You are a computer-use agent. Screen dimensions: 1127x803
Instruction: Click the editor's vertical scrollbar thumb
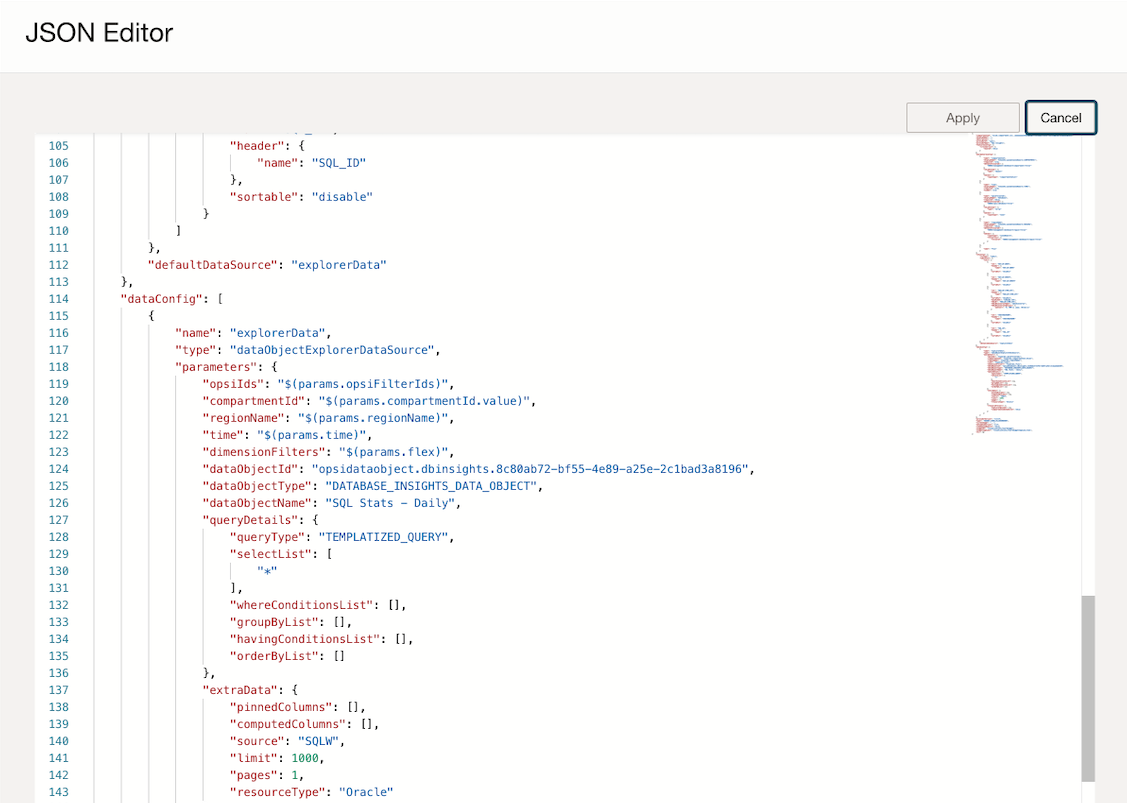coord(1088,687)
